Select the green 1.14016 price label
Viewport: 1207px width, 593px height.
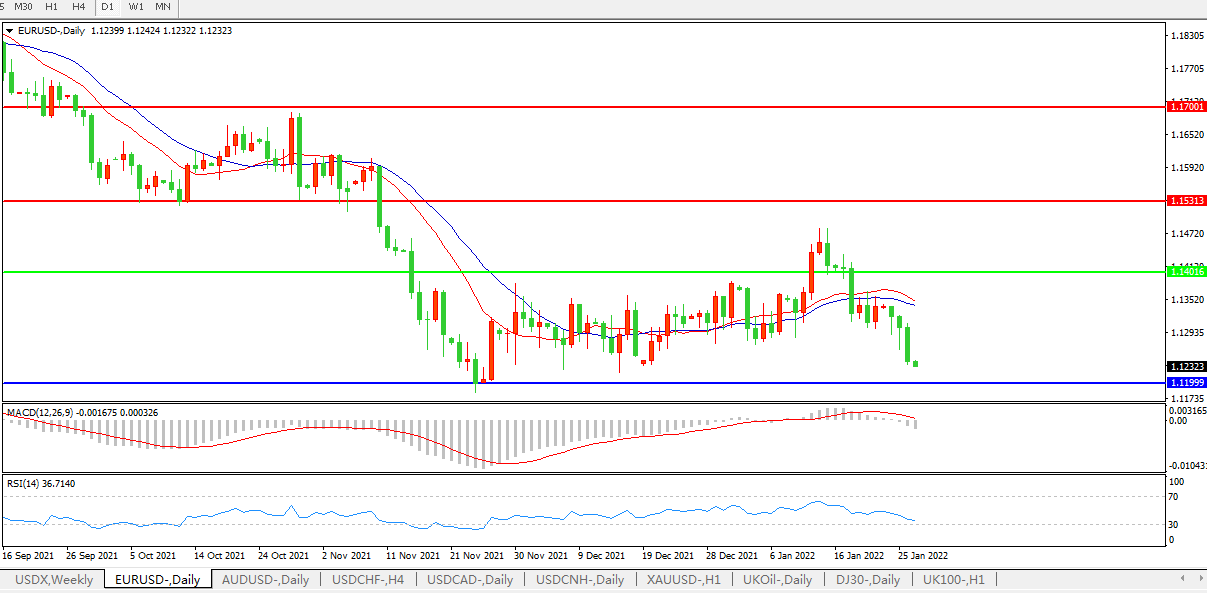[1186, 271]
